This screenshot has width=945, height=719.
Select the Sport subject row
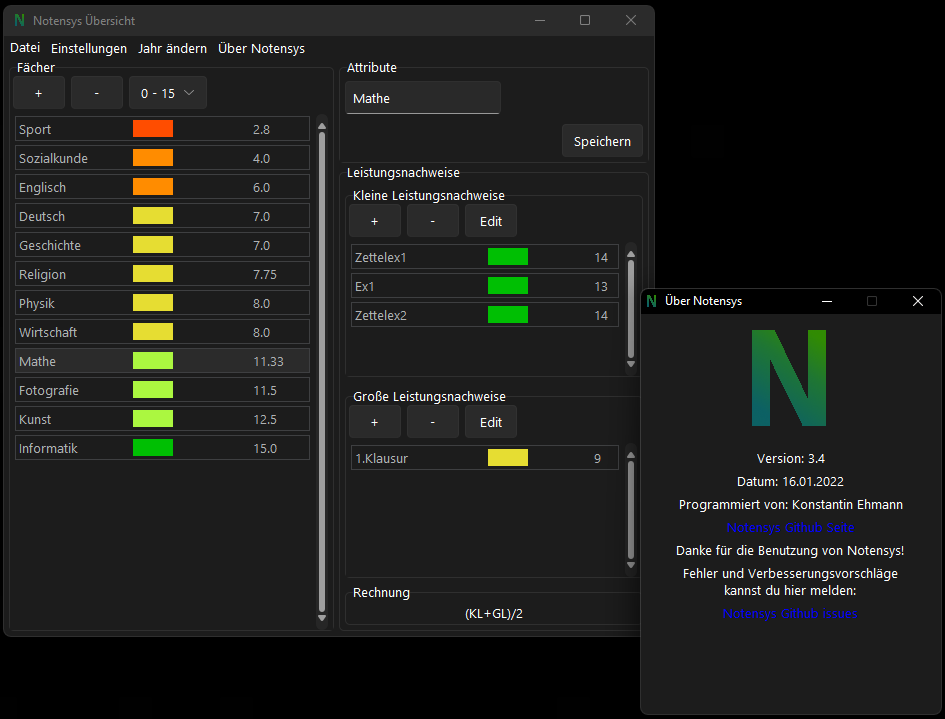point(162,129)
